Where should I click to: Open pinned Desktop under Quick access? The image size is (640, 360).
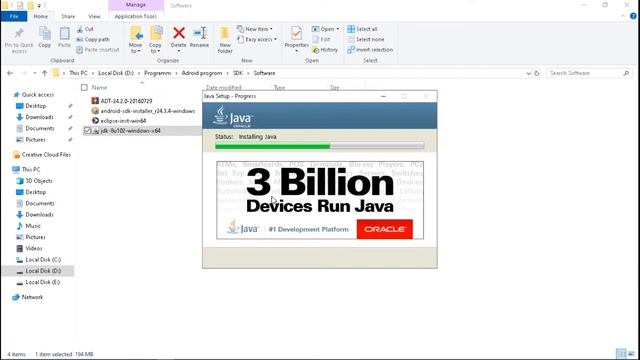tap(36, 106)
